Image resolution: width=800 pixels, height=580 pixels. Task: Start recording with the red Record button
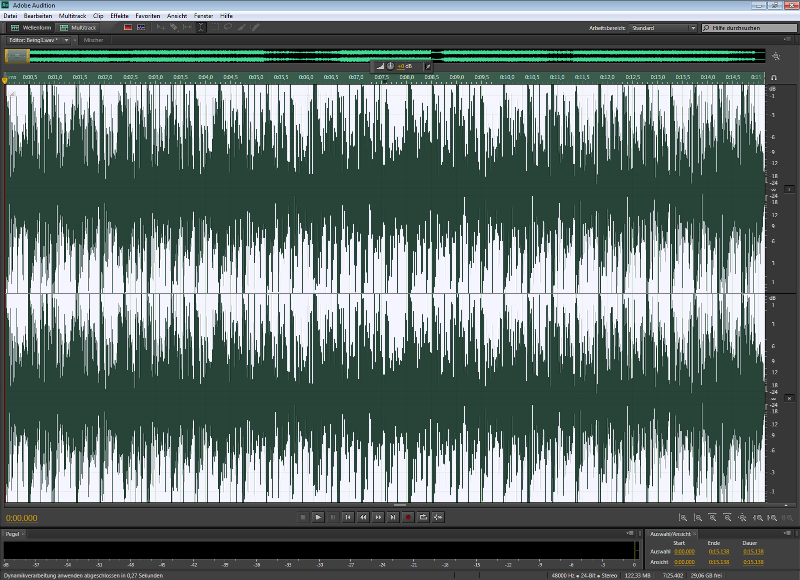408,517
